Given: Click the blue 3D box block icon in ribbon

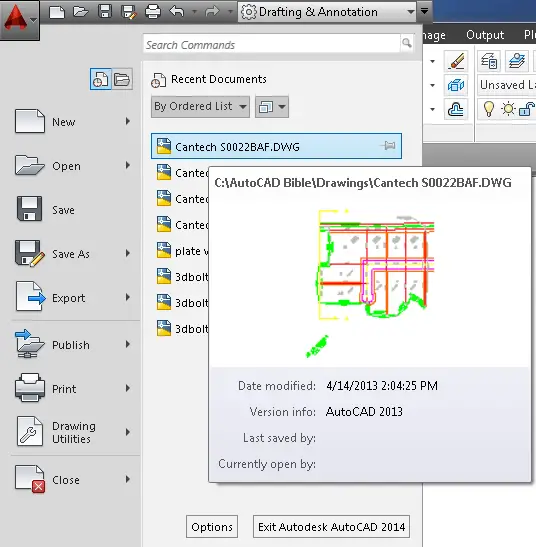Looking at the screenshot, I should 456,85.
